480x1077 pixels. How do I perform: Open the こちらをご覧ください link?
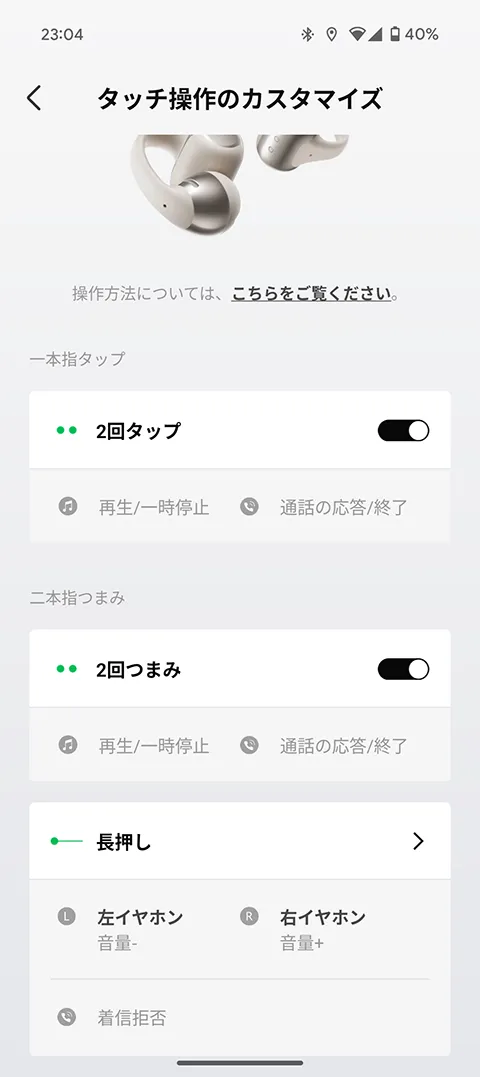(311, 294)
